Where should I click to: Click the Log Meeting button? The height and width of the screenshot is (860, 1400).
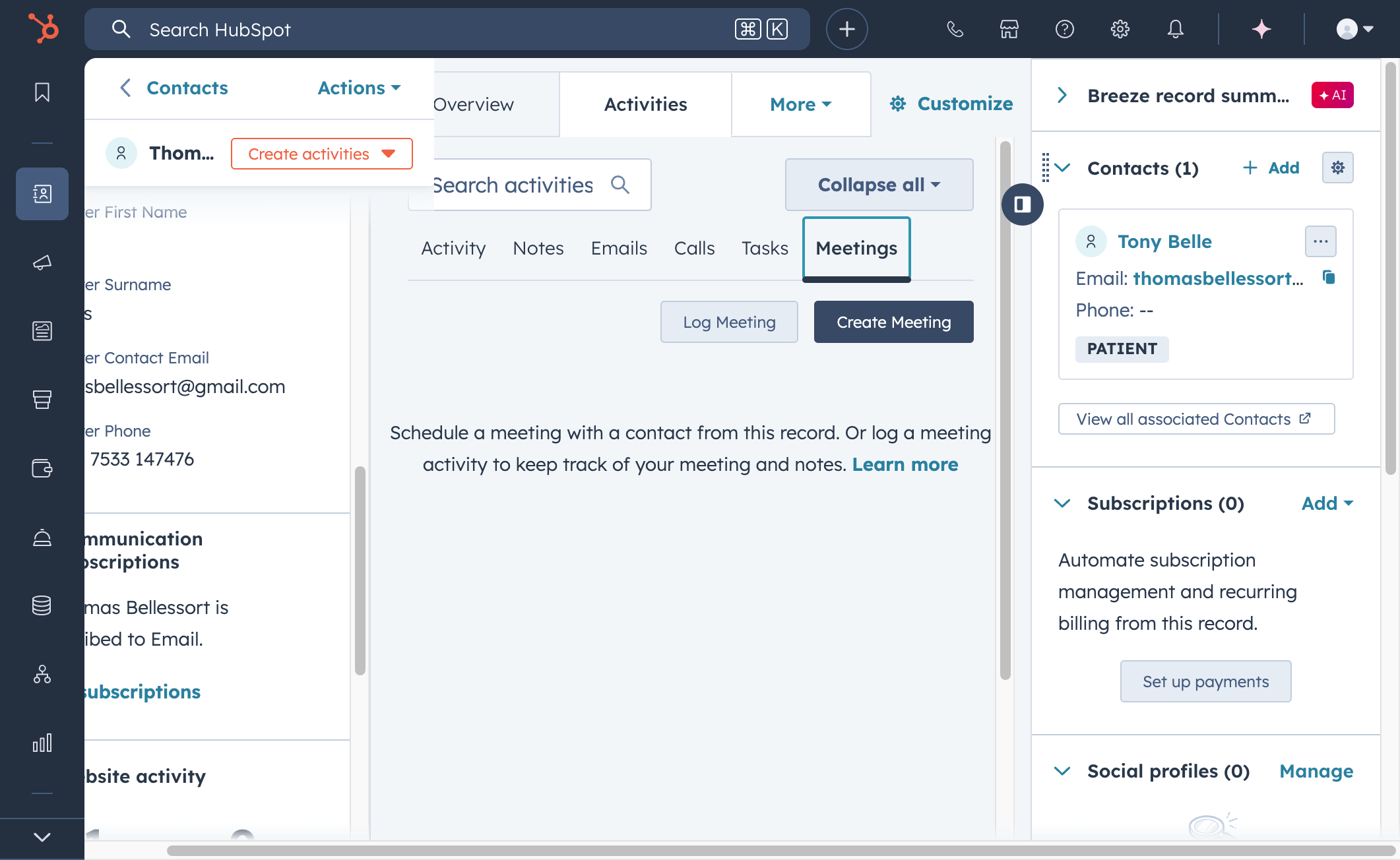(729, 322)
